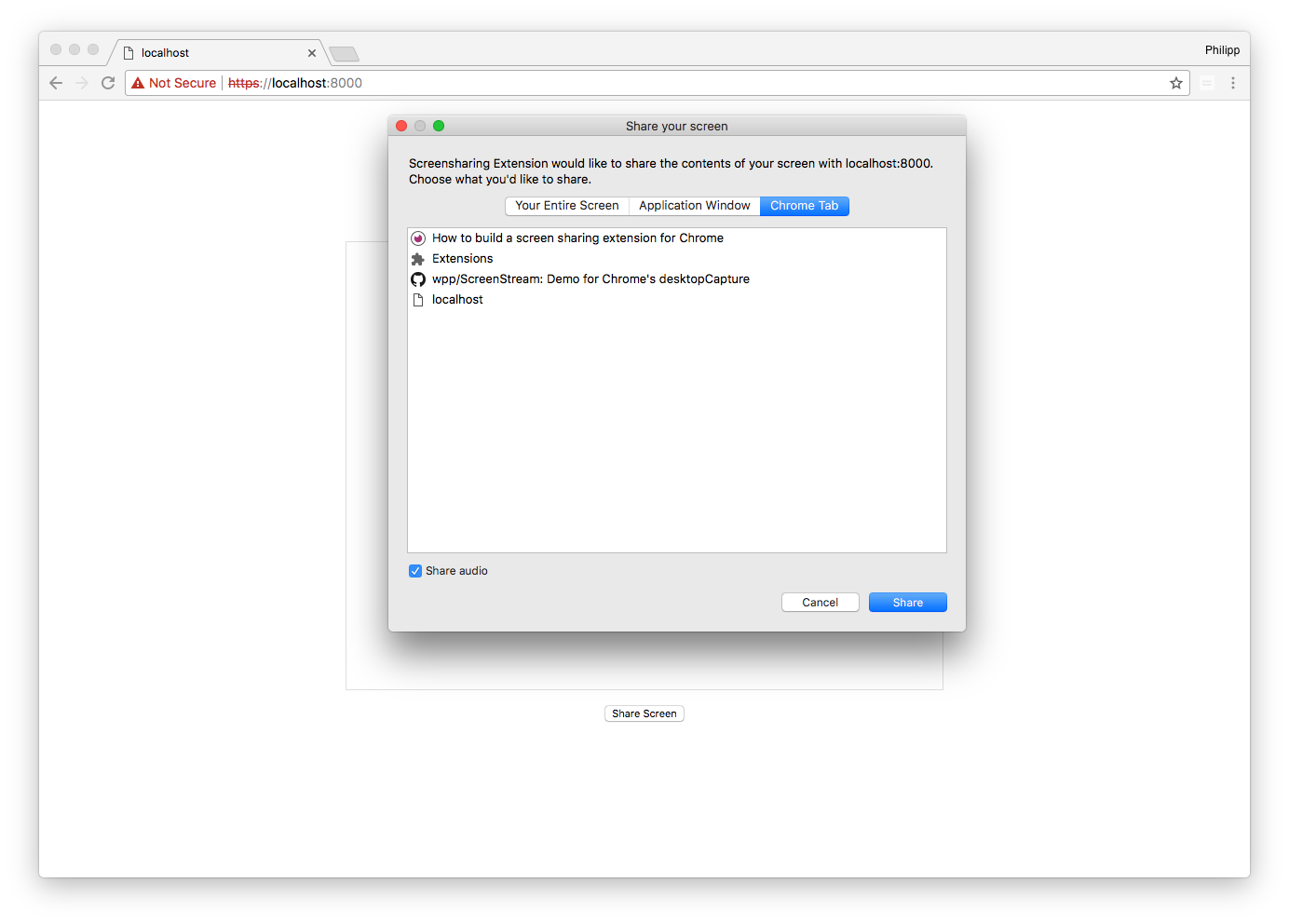Open Chrome's three-dot menu
This screenshot has height=924, width=1289.
(1233, 83)
